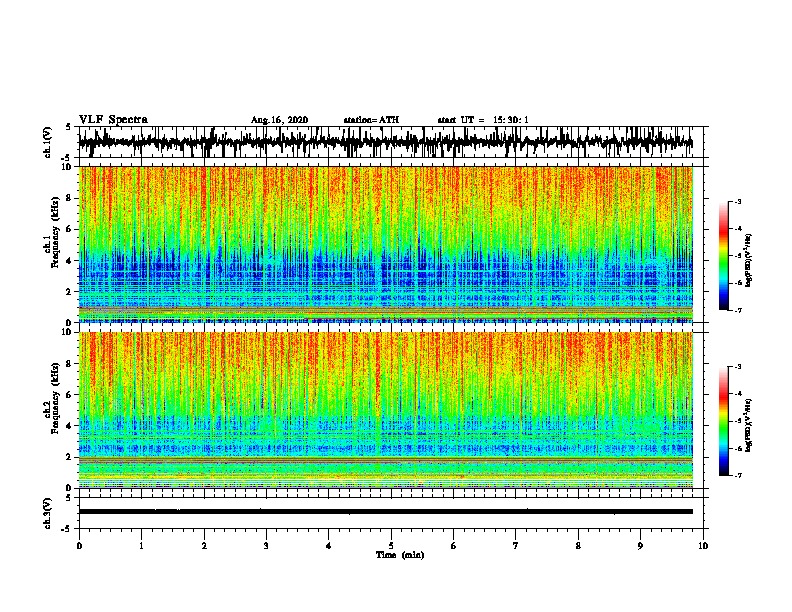This screenshot has width=792, height=612.
Task: Click the ch.1 voltage waveform trace
Action: click(385, 142)
